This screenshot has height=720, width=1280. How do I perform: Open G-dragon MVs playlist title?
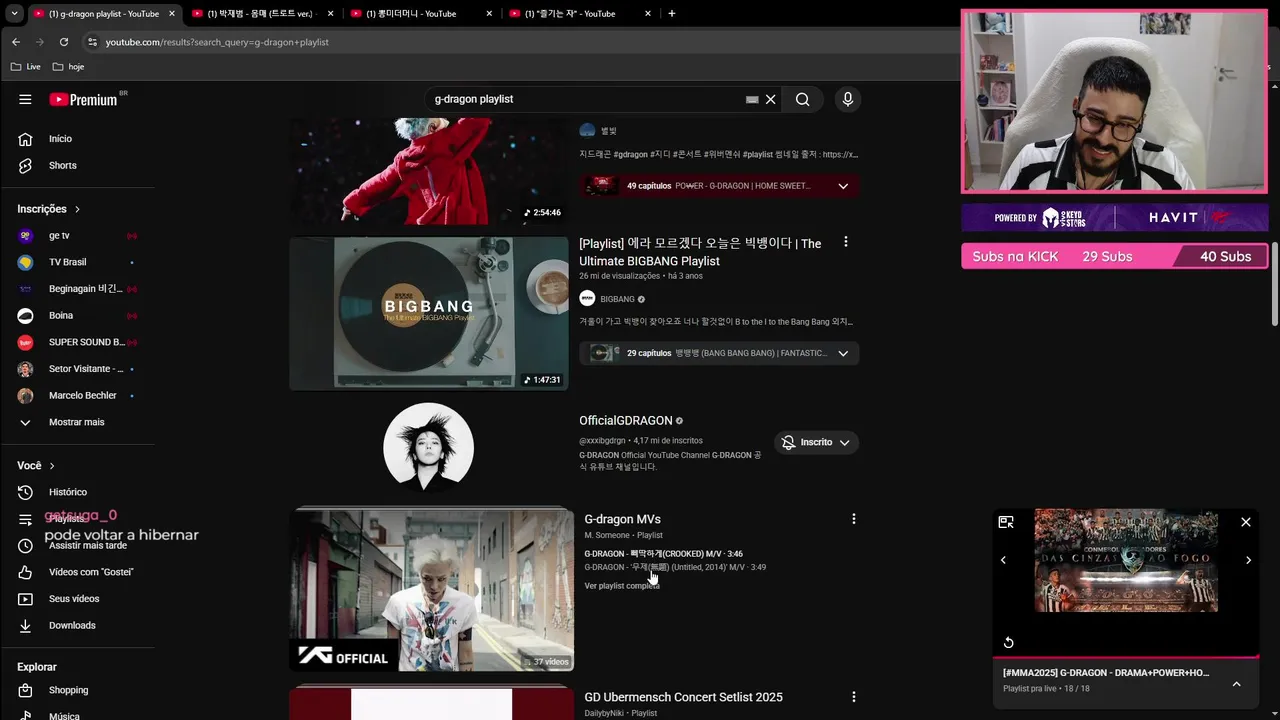pyautogui.click(x=622, y=519)
